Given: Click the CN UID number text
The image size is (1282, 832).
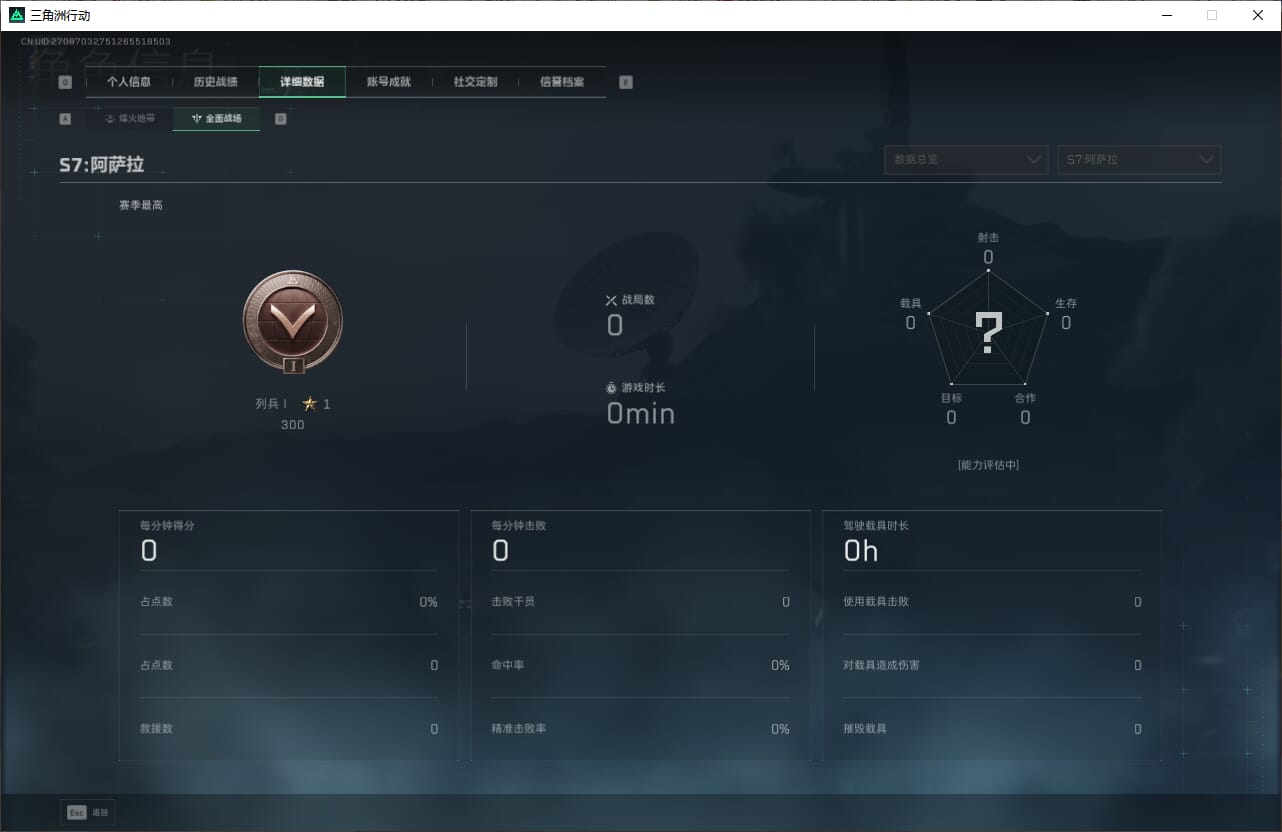Looking at the screenshot, I should pos(96,42).
